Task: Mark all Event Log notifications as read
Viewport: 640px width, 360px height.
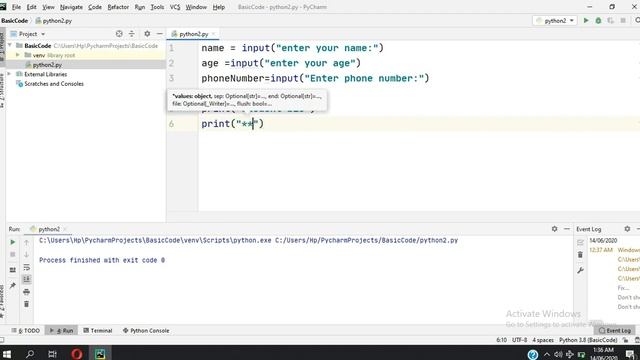Action: click(580, 242)
